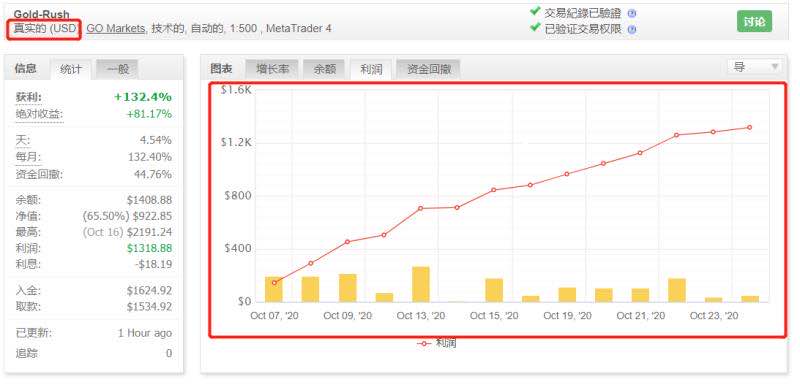Click green checkmark next to 交易紀錄已驗證
Screen dimensions: 800x390
(535, 11)
